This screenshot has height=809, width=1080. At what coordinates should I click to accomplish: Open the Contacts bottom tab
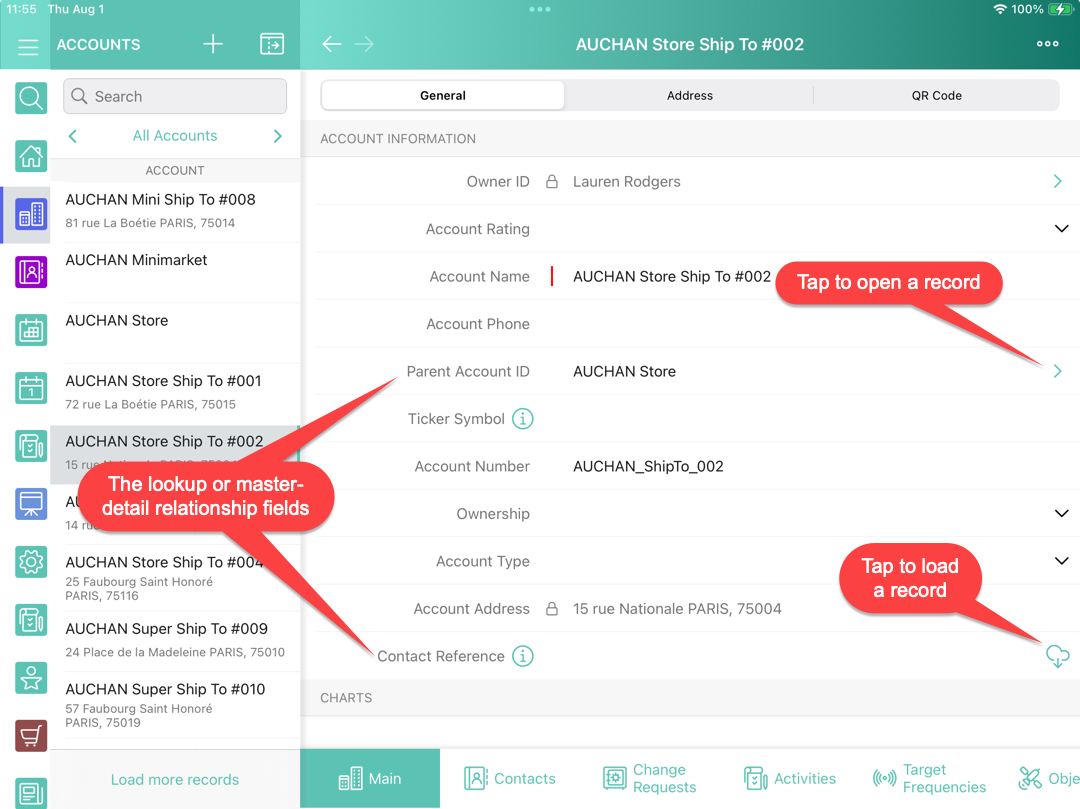coord(510,779)
